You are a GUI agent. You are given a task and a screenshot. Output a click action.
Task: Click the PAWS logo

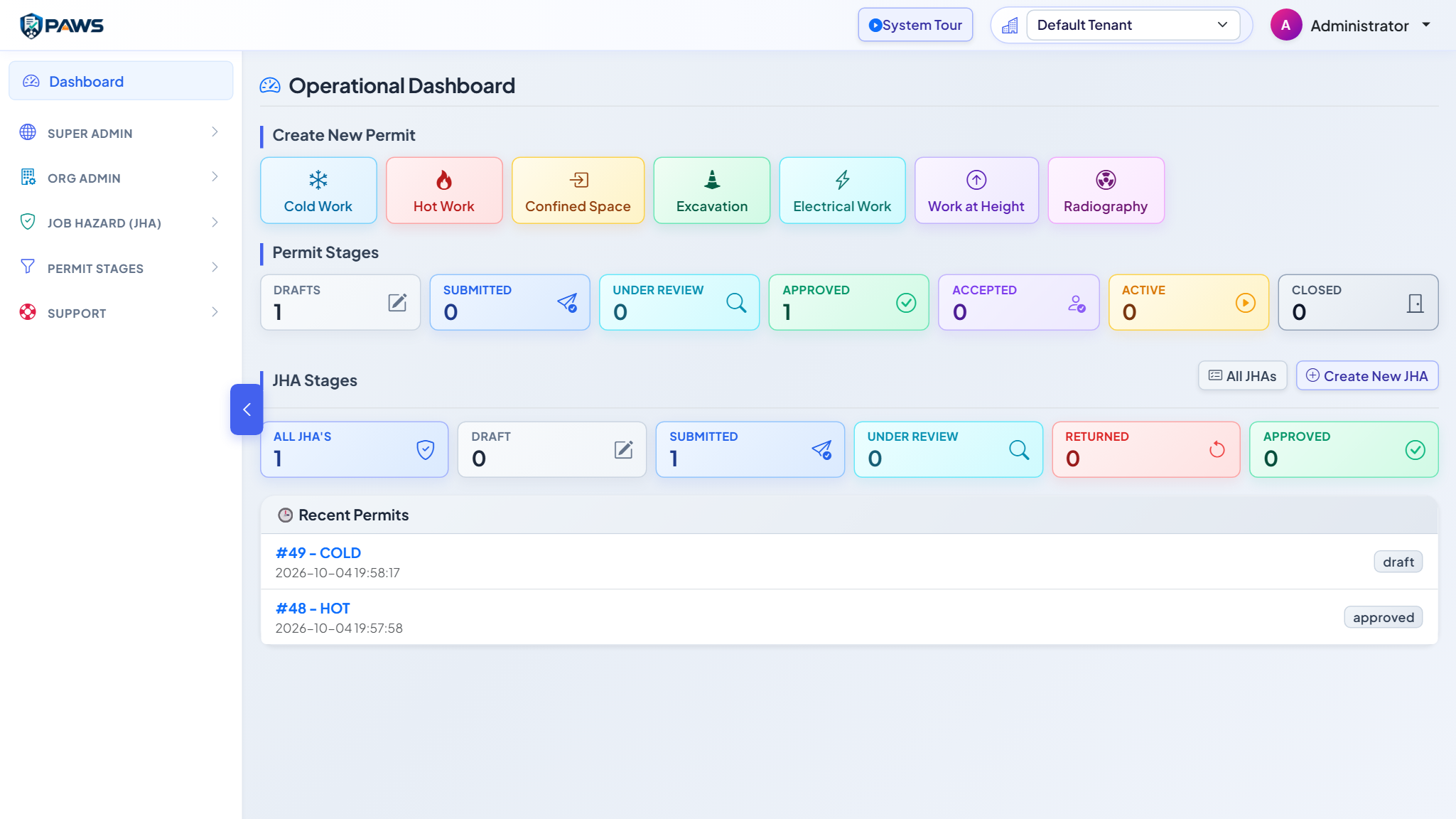coord(62,26)
